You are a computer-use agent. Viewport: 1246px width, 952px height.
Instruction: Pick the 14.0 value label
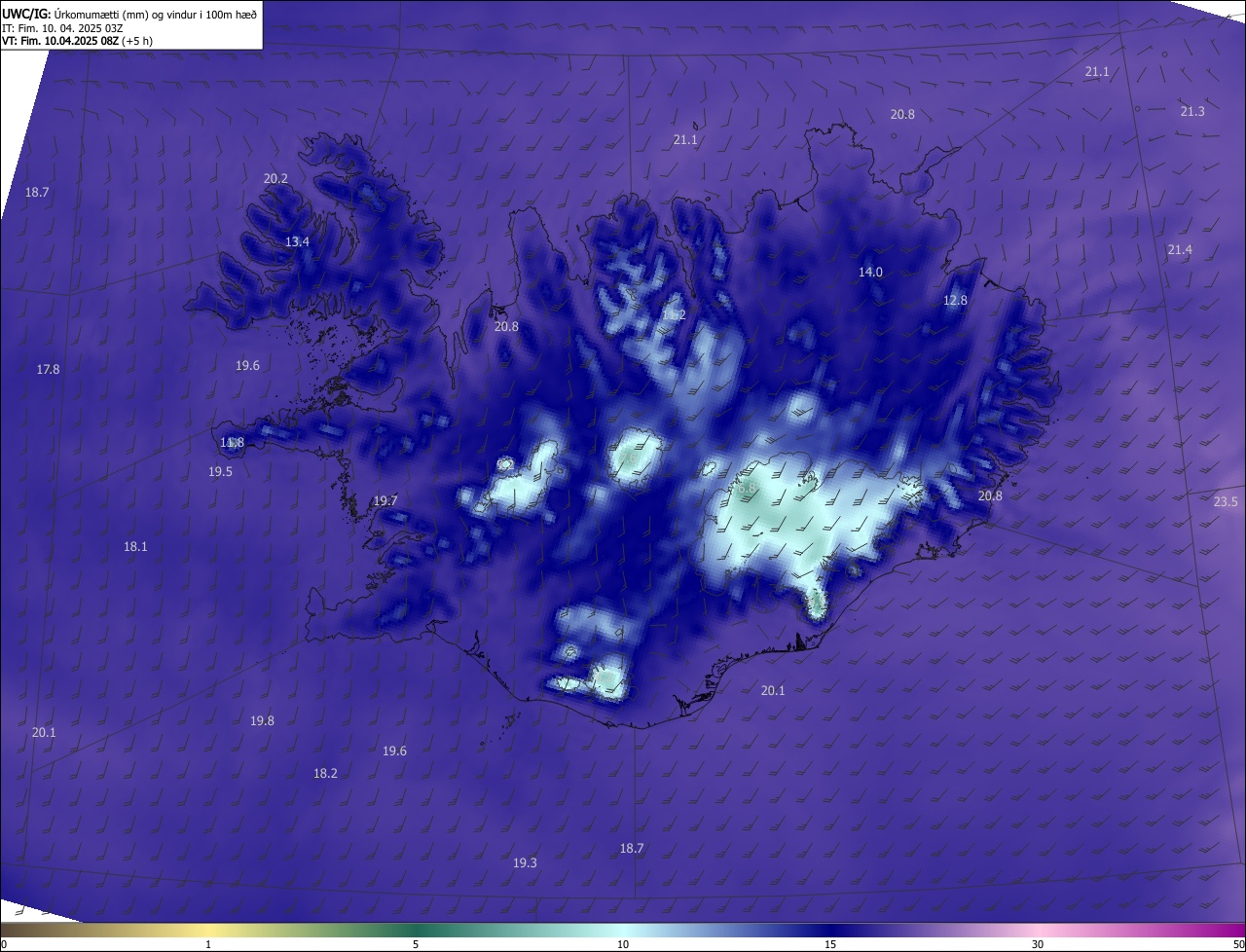[x=870, y=272]
